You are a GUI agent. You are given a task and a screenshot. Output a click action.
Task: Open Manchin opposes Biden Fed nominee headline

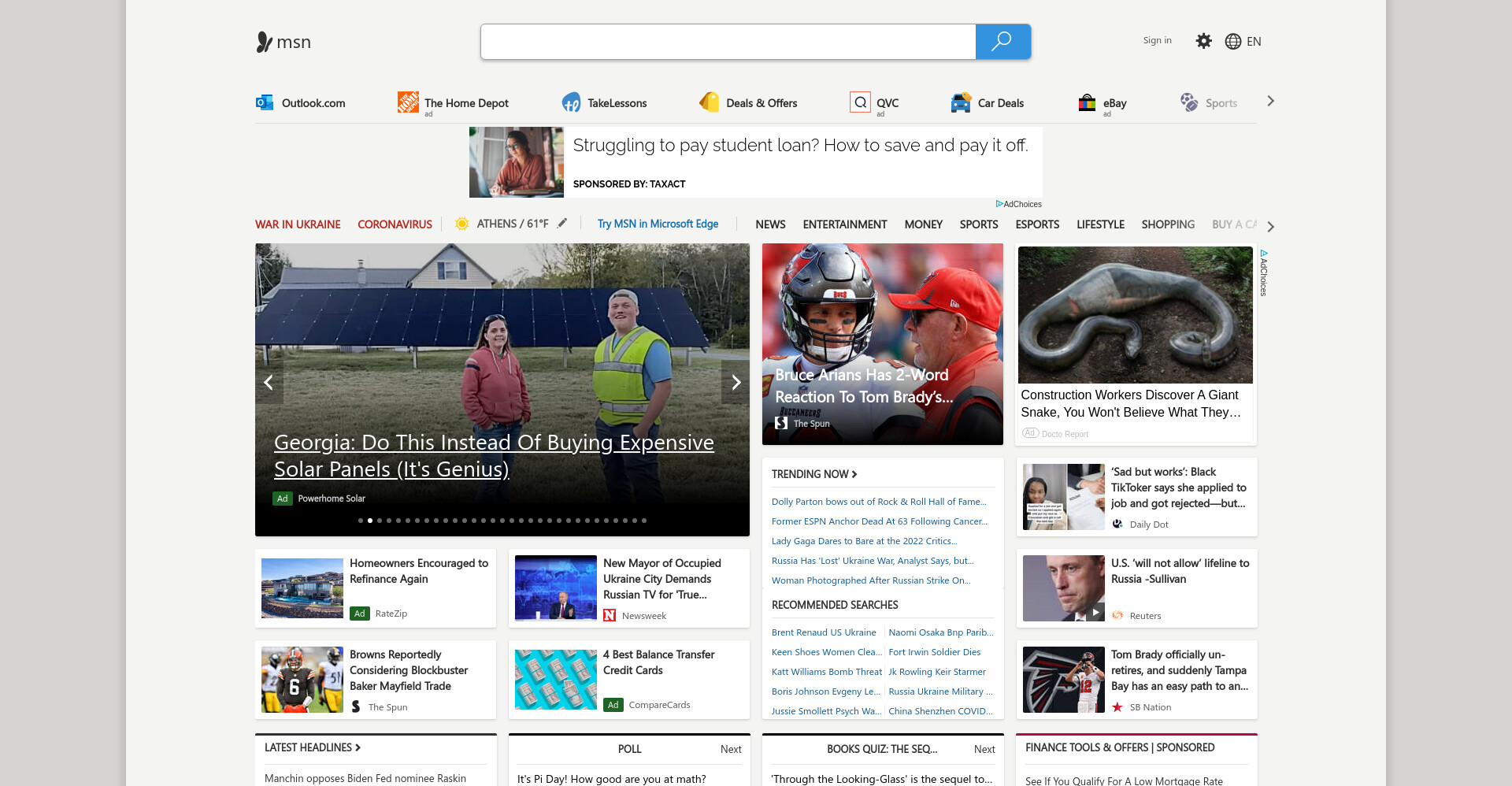click(x=365, y=778)
